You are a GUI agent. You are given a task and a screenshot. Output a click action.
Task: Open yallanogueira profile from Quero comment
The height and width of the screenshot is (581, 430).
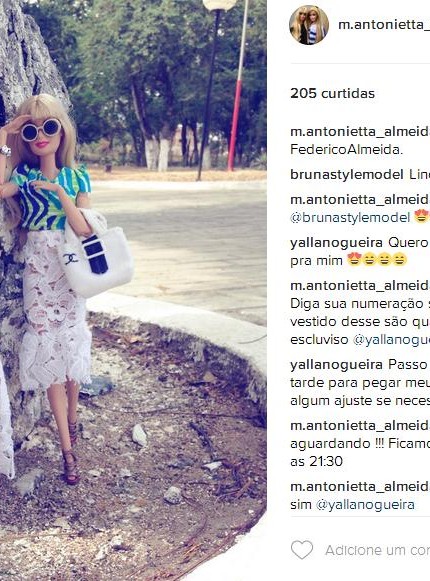(336, 243)
